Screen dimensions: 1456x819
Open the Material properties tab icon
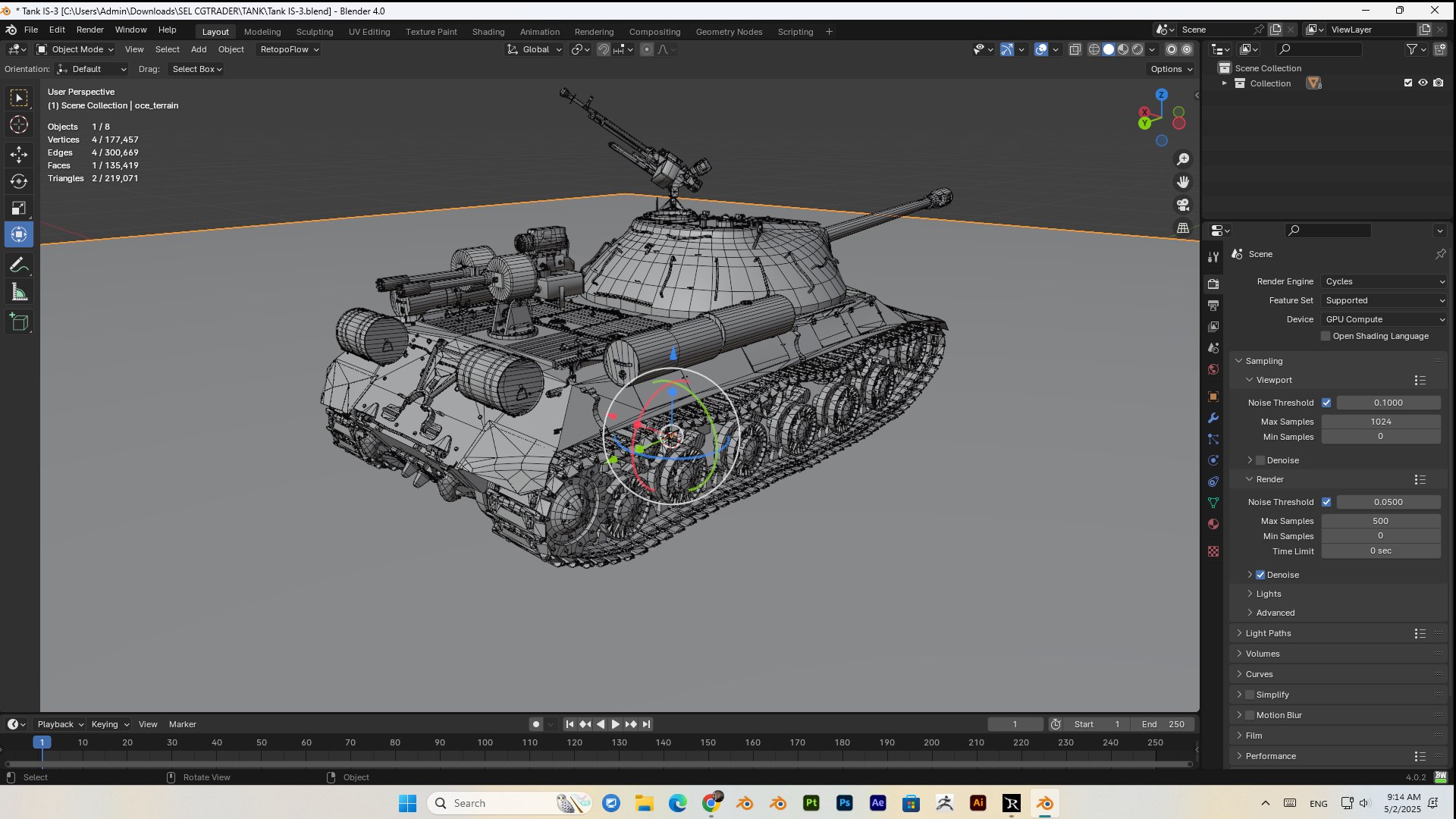point(1213,524)
